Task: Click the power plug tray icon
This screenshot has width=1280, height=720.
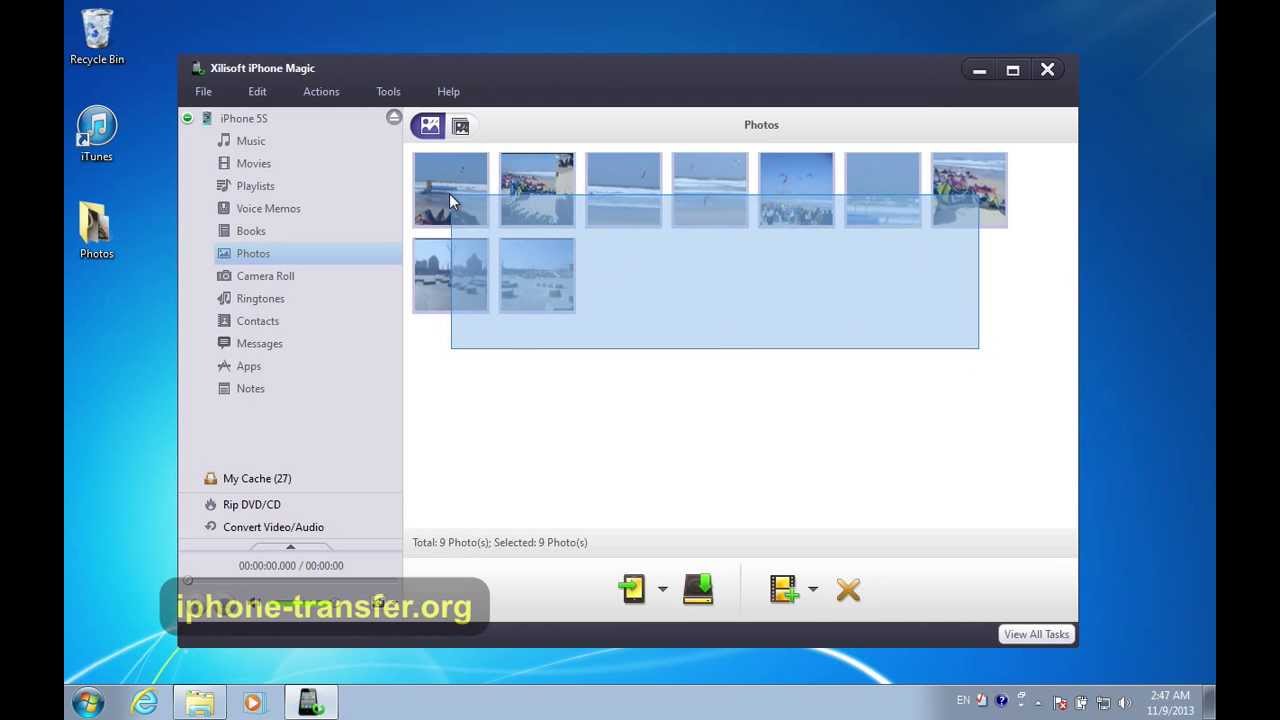Action: tap(1082, 703)
